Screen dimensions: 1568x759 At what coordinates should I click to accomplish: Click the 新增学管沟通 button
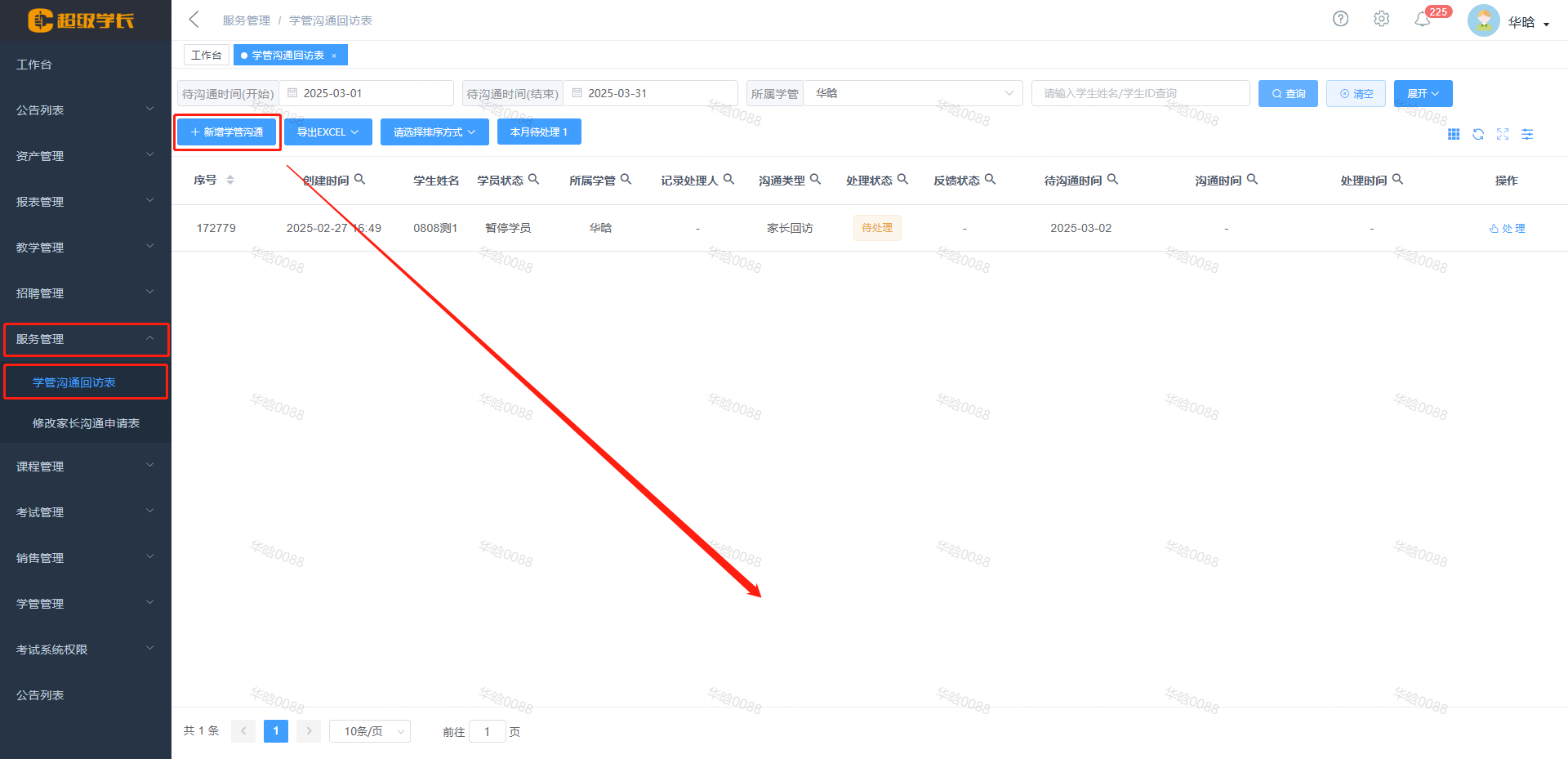(227, 132)
